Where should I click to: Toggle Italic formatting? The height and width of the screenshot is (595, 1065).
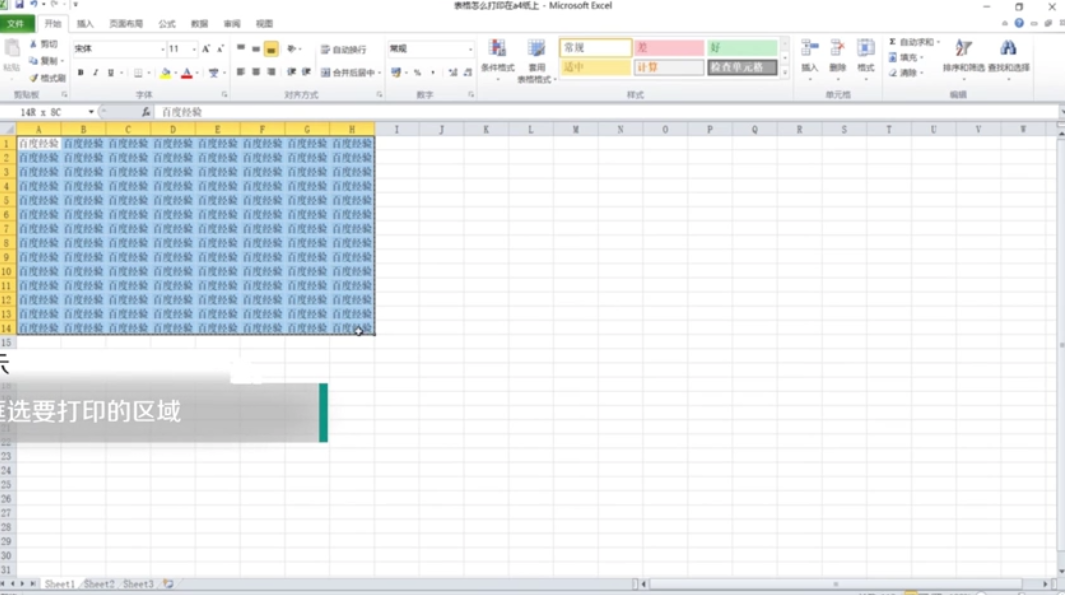tap(95, 73)
